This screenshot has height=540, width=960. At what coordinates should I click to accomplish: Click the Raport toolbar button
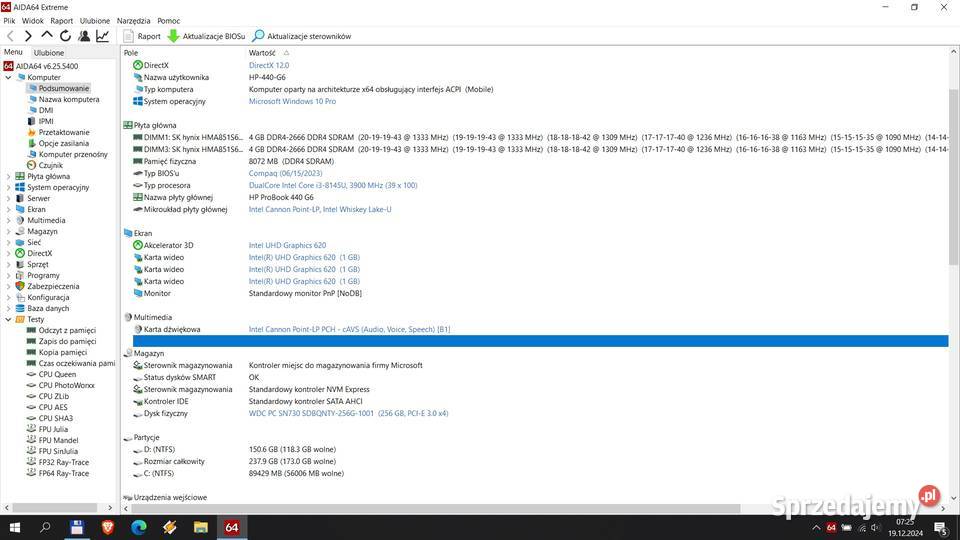[142, 36]
